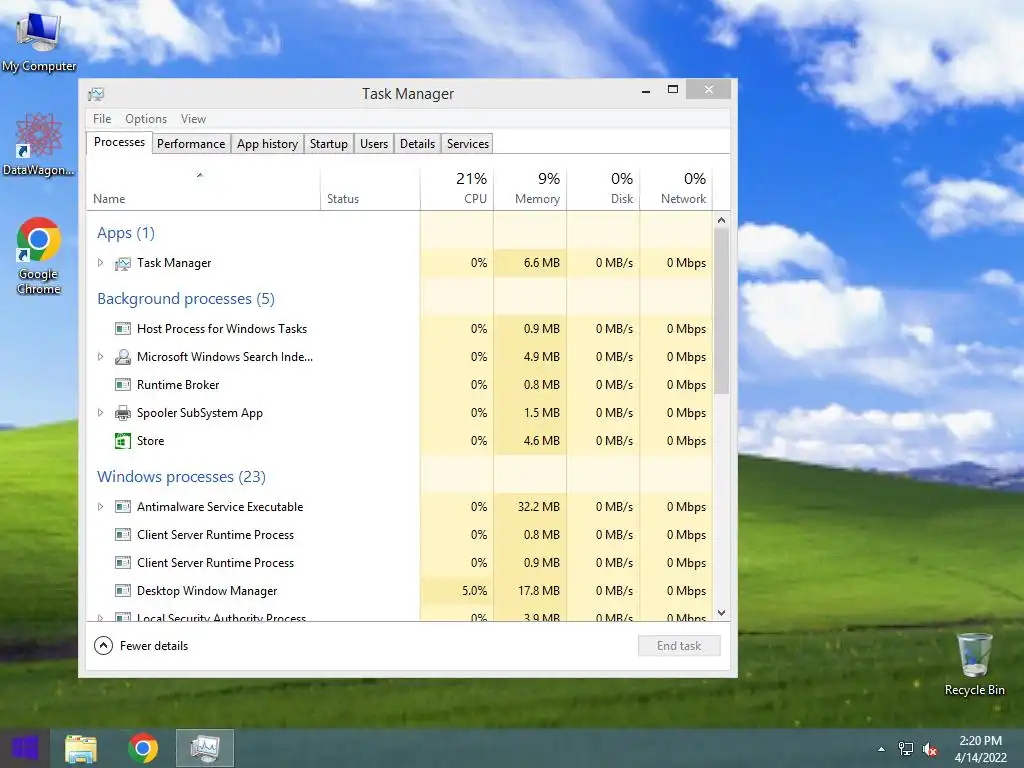Screen dimensions: 1024x768
Task: Select the Runtime Broker process row
Action: 400,385
